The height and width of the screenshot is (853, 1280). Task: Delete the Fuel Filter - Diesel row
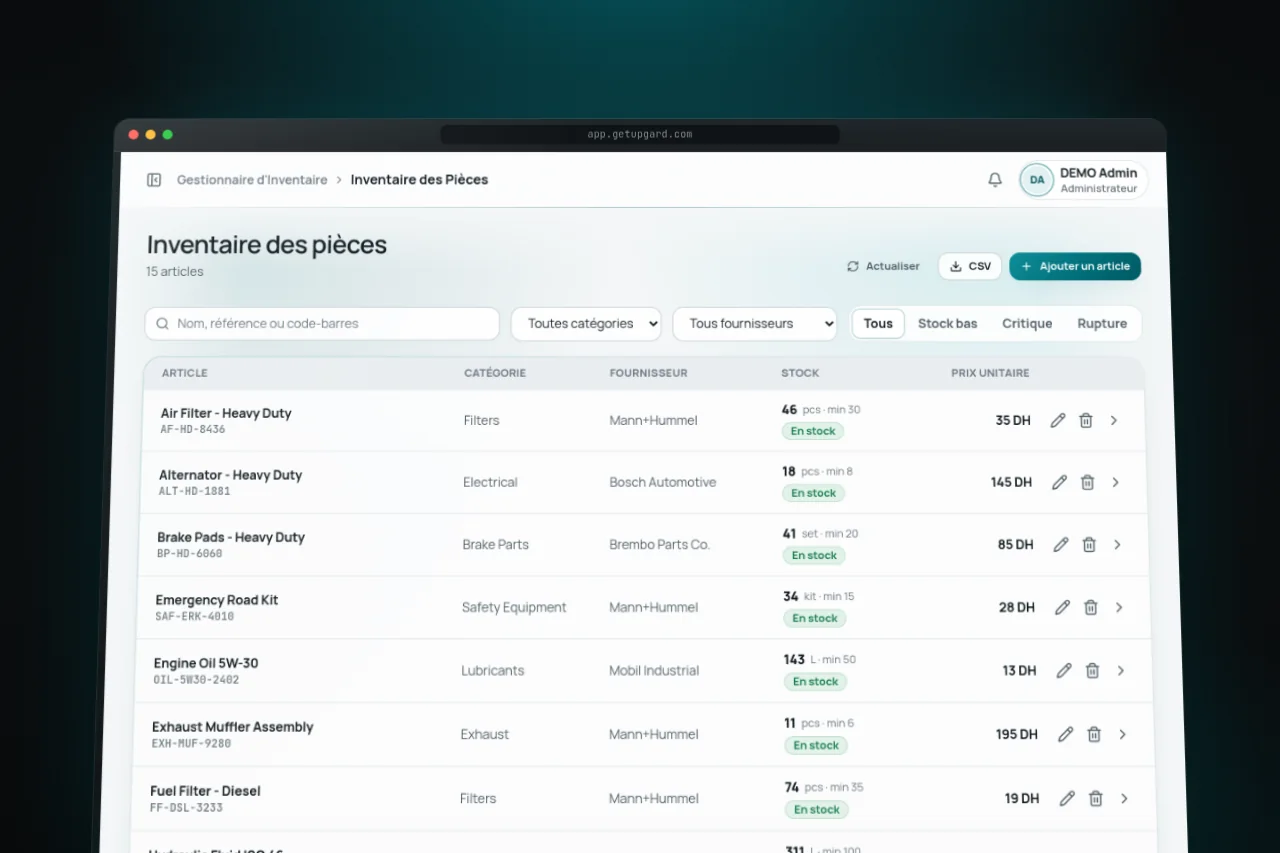1096,798
